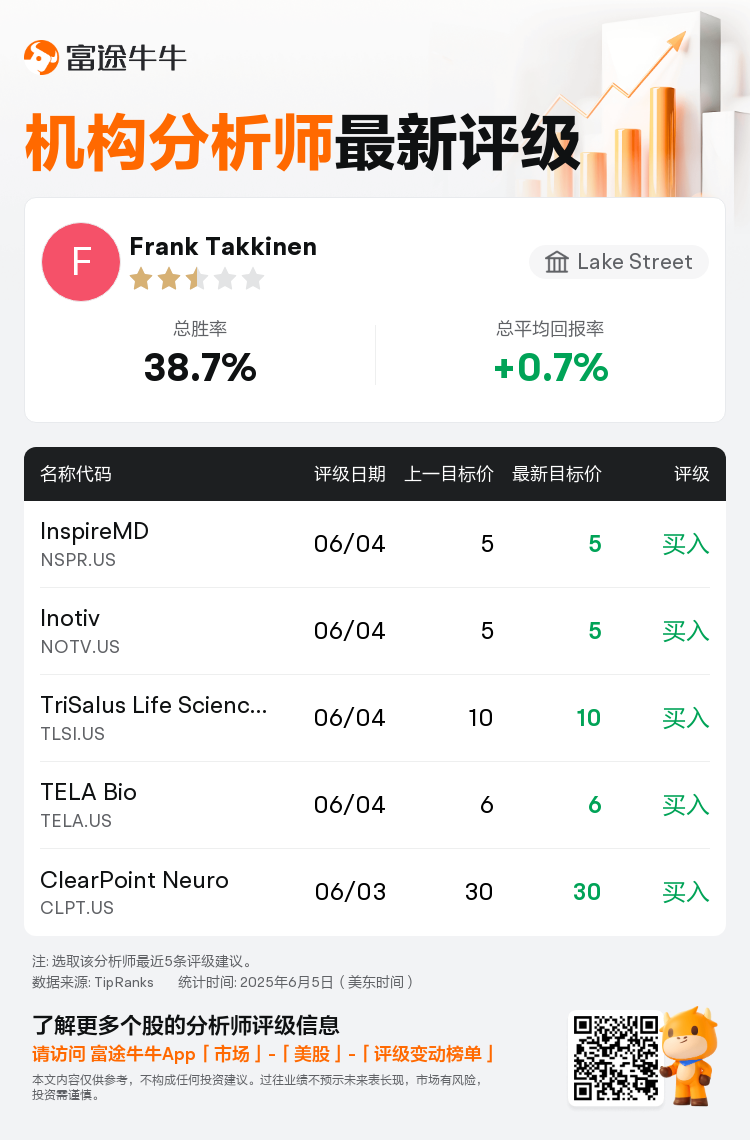Click the 38.7% total win rate figure
The width and height of the screenshot is (750, 1140).
click(200, 367)
